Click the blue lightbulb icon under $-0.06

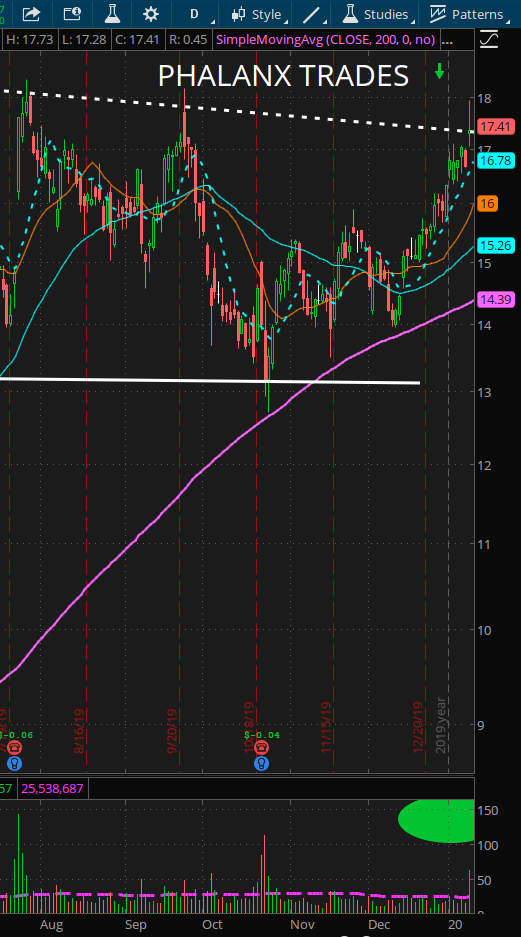click(15, 763)
